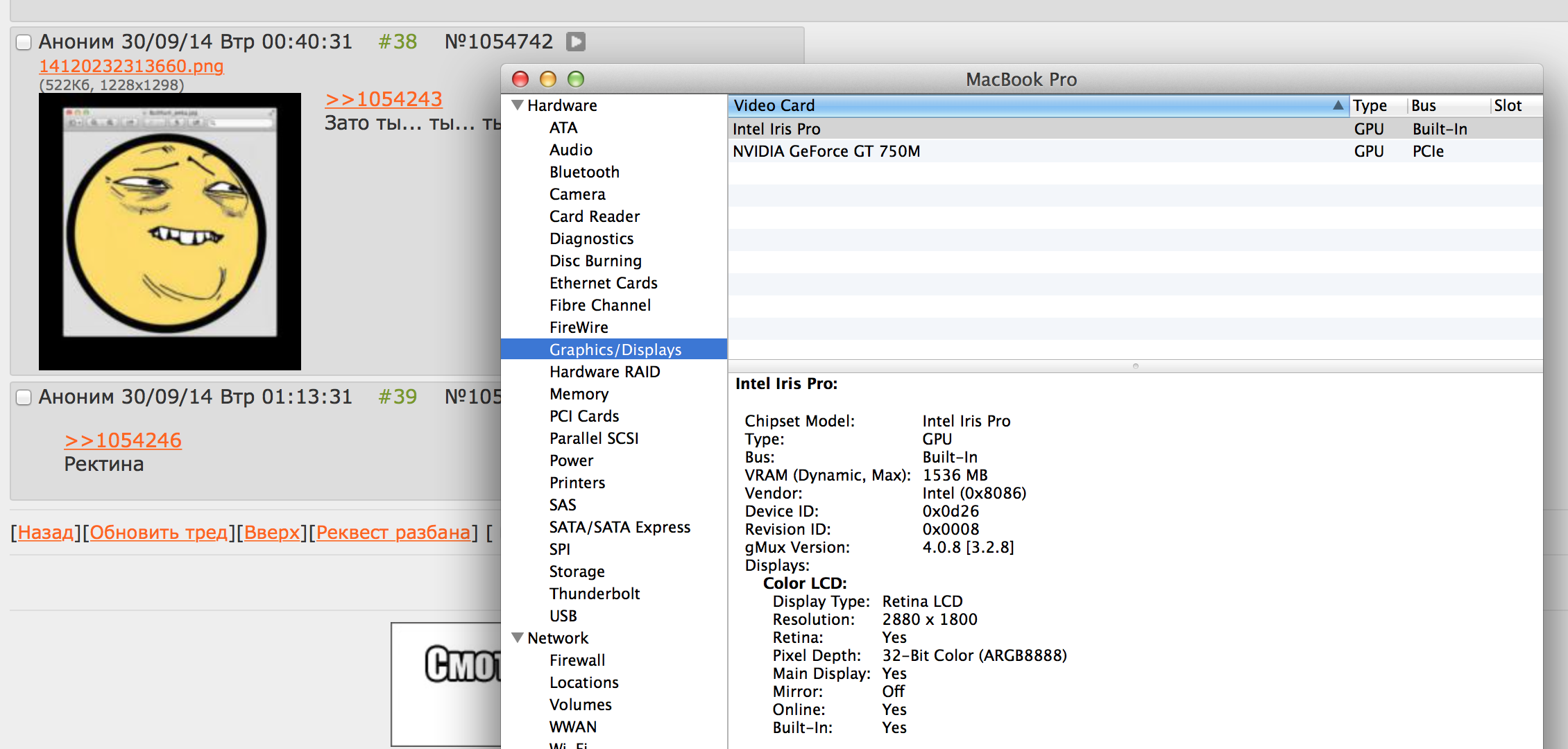1568x749 pixels.
Task: Collapse the Hardware tree section
Action: (518, 105)
